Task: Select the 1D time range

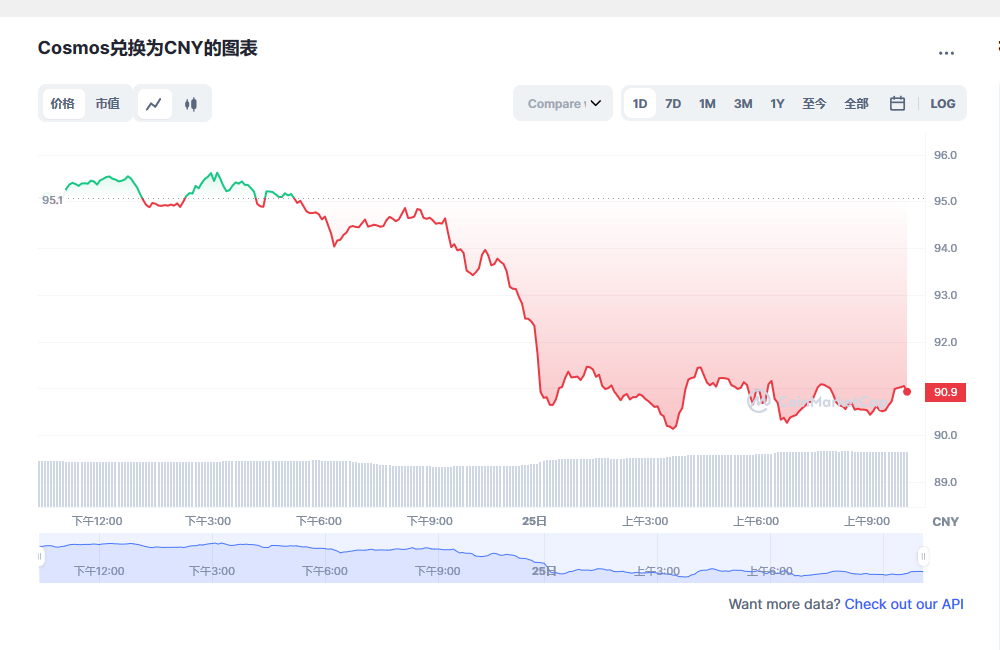Action: point(640,103)
